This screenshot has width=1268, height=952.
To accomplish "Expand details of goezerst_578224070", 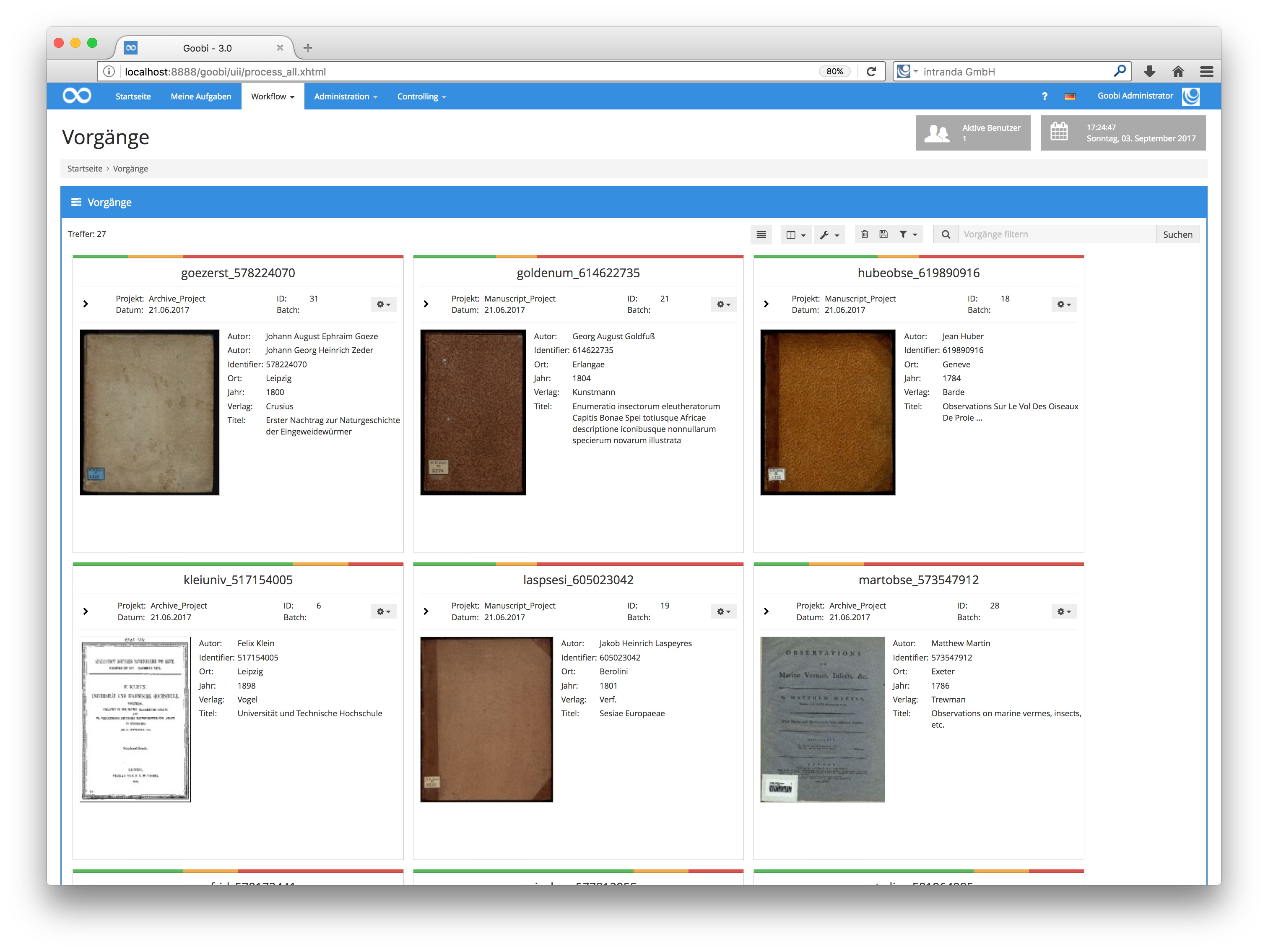I will coord(86,304).
